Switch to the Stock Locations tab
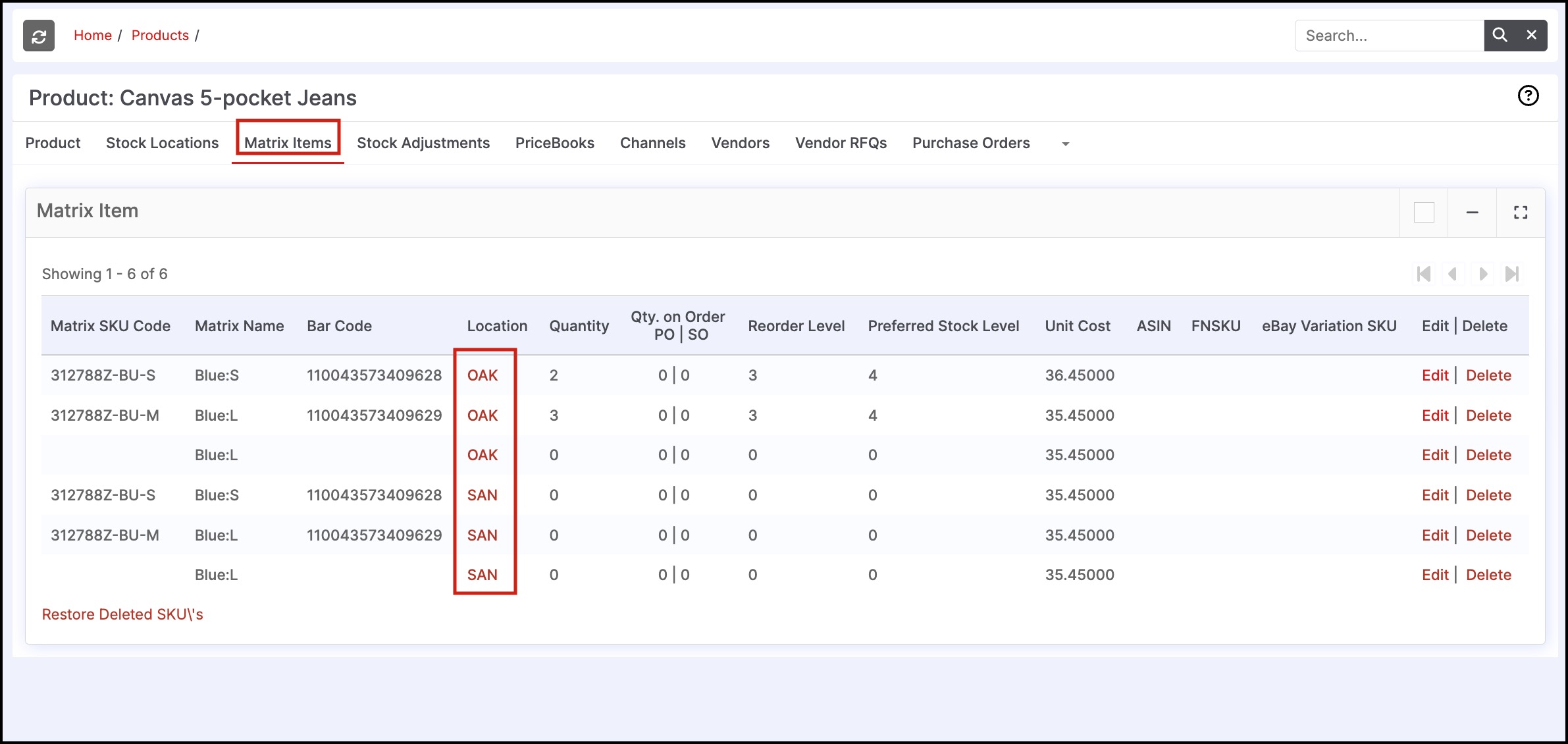The image size is (1568, 744). [x=162, y=143]
